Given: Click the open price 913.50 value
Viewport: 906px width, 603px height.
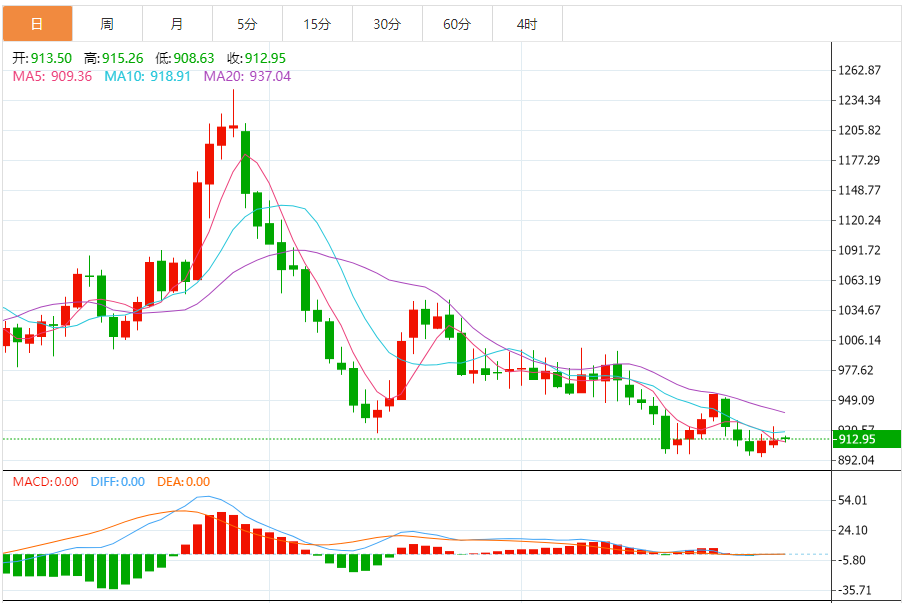Looking at the screenshot, I should [x=51, y=58].
